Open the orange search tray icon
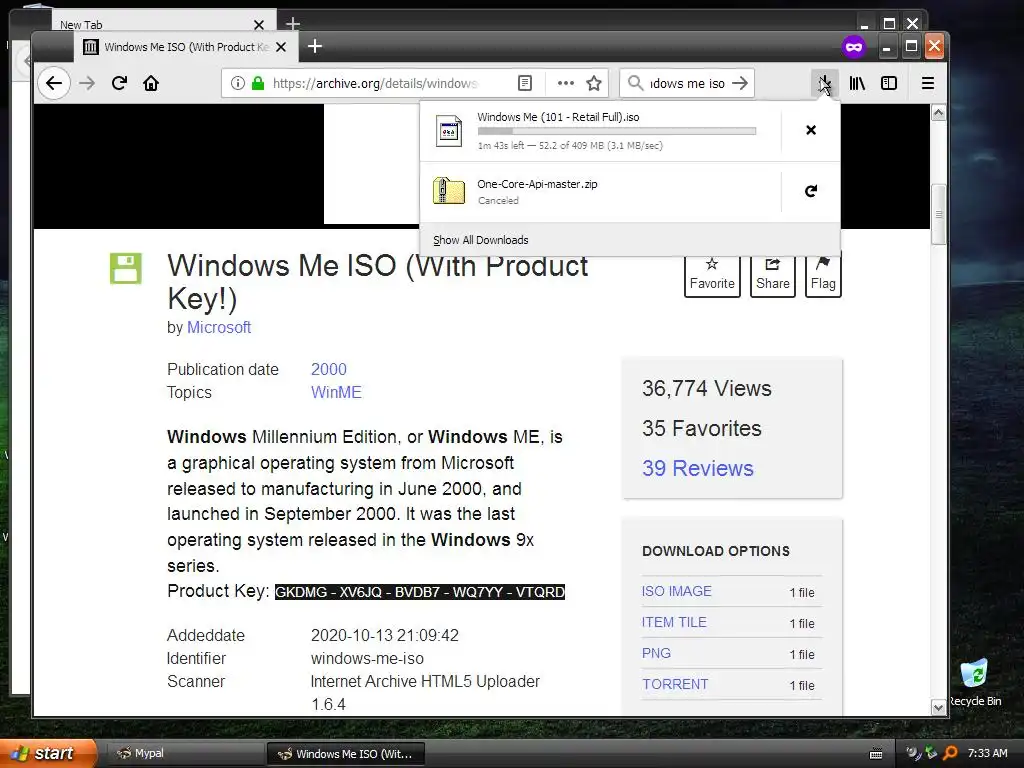This screenshot has height=768, width=1024. [950, 753]
